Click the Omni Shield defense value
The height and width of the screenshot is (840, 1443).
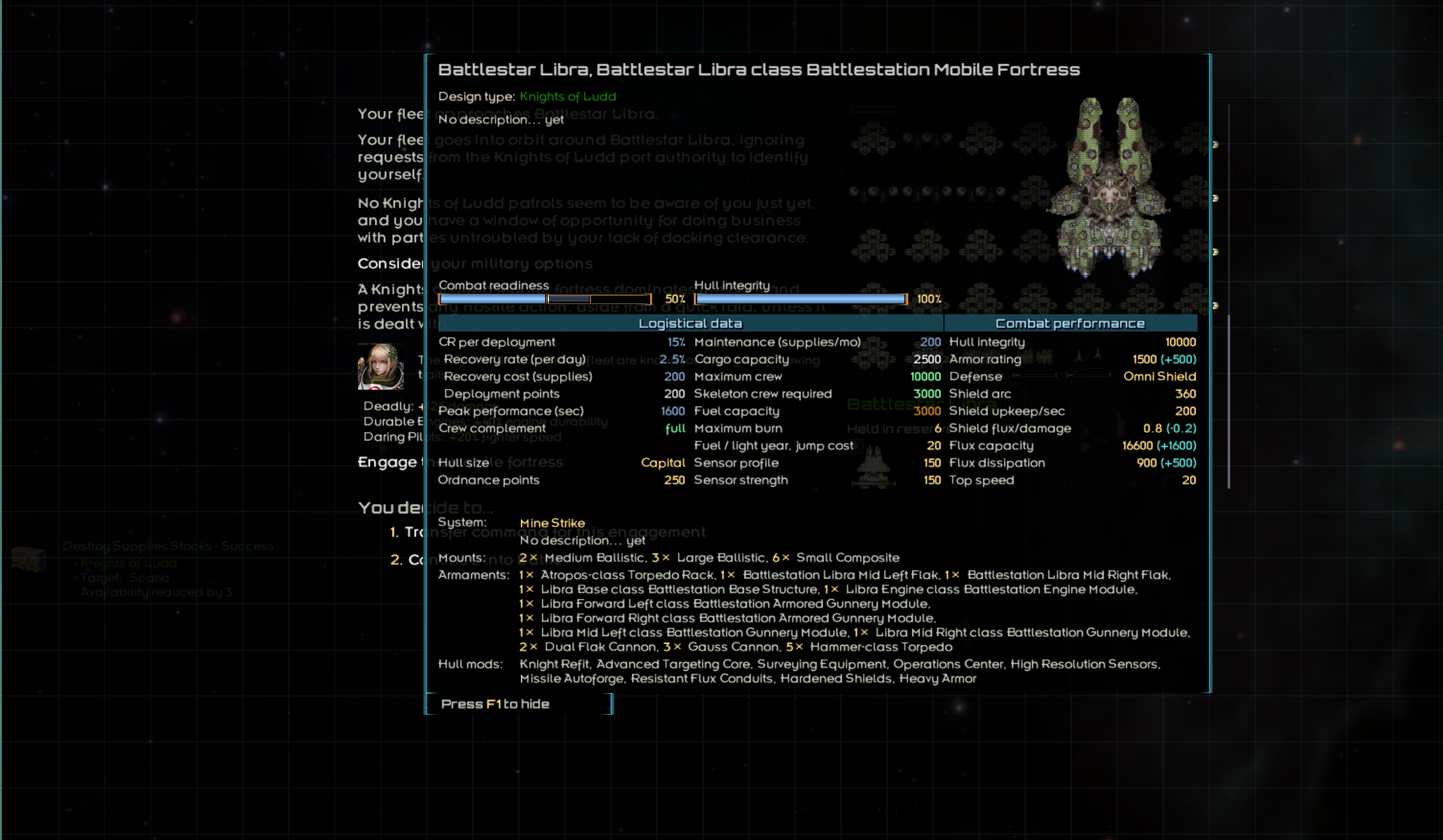click(x=1159, y=377)
